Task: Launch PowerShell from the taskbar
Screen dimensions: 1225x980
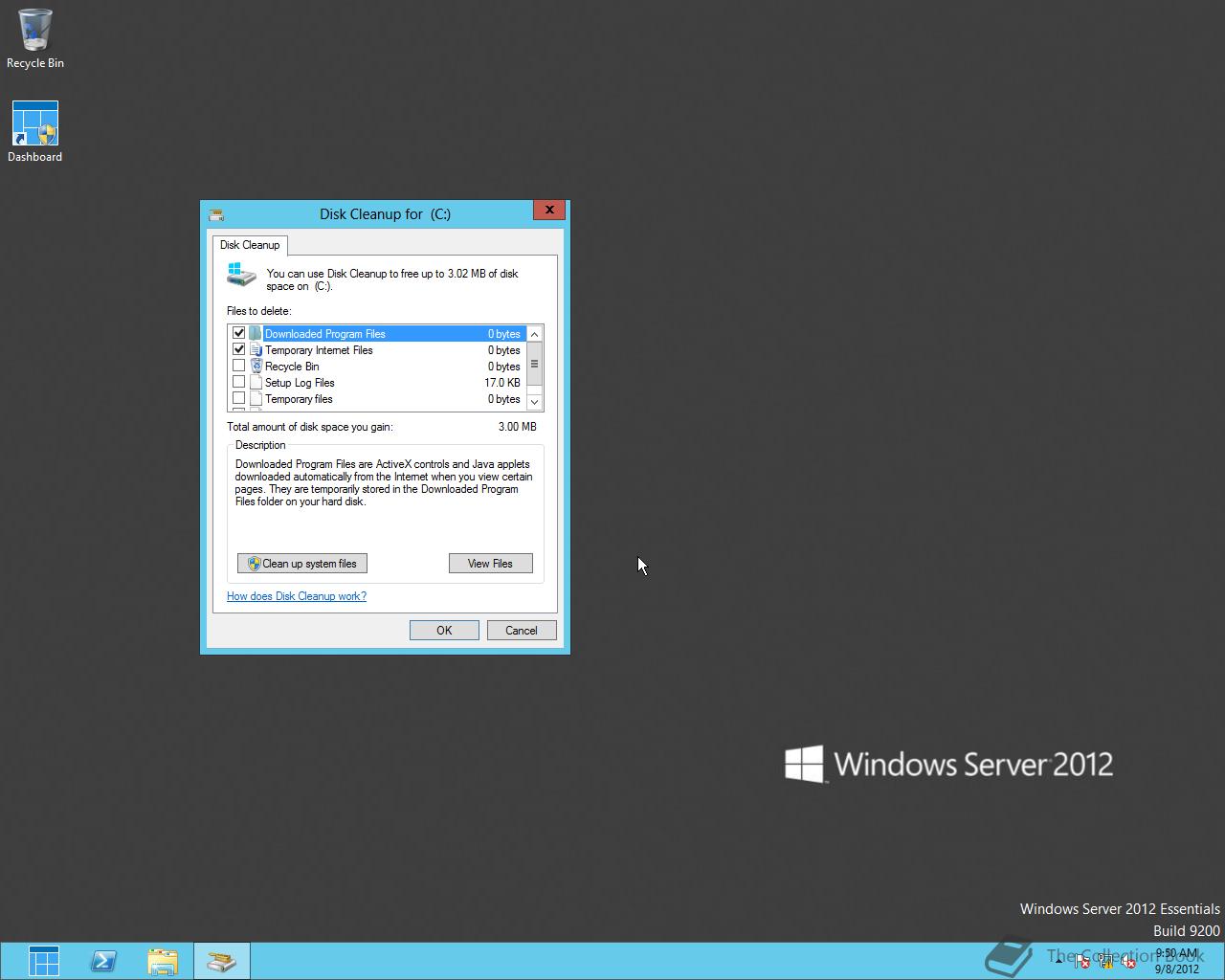Action: pyautogui.click(x=103, y=961)
